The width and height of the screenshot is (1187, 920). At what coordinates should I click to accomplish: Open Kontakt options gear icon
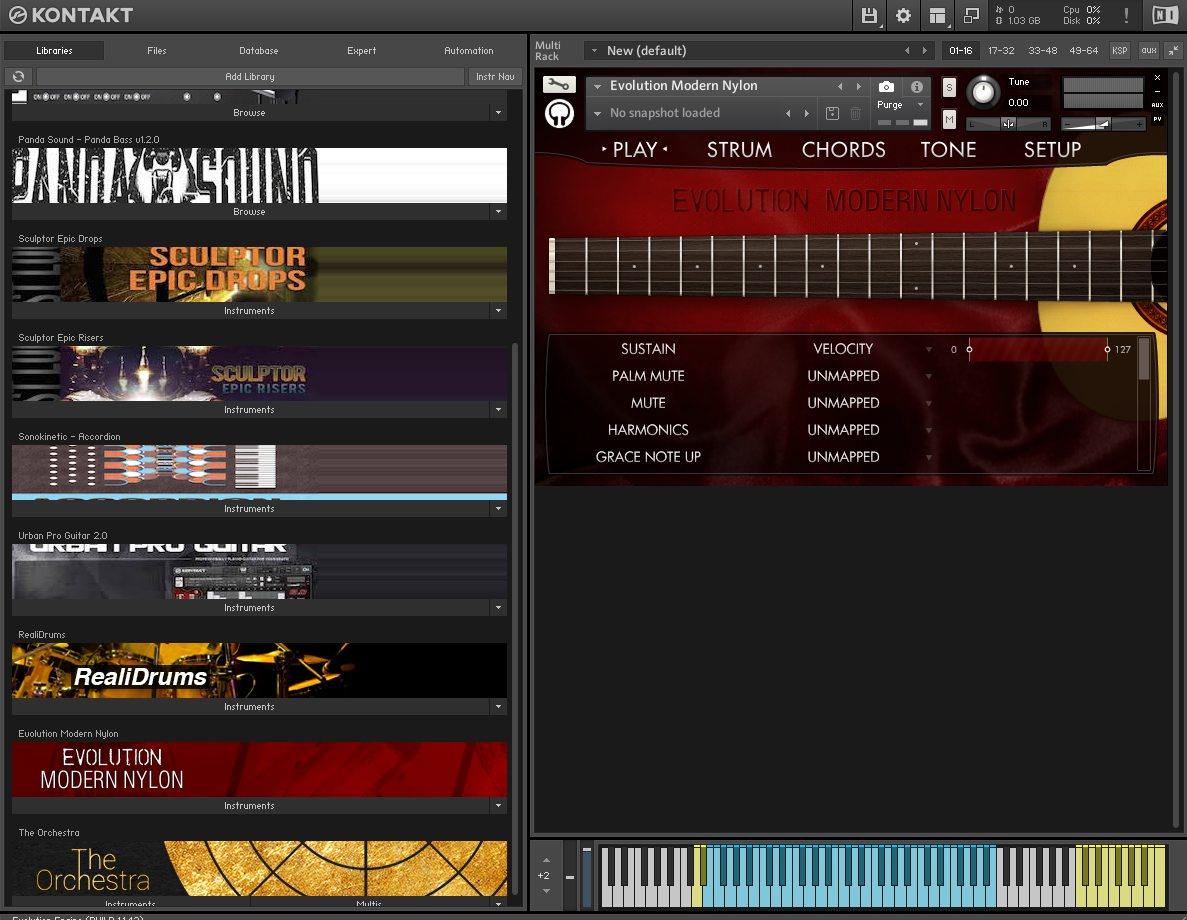(x=903, y=15)
